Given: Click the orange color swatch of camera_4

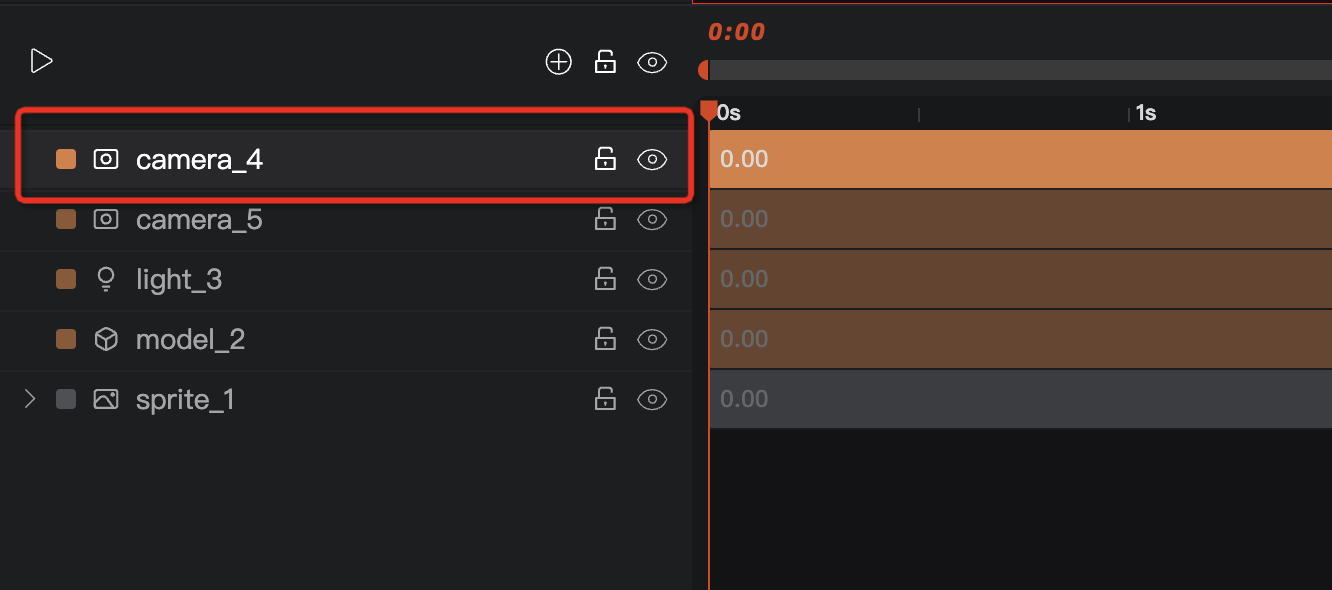Looking at the screenshot, I should click(66, 159).
